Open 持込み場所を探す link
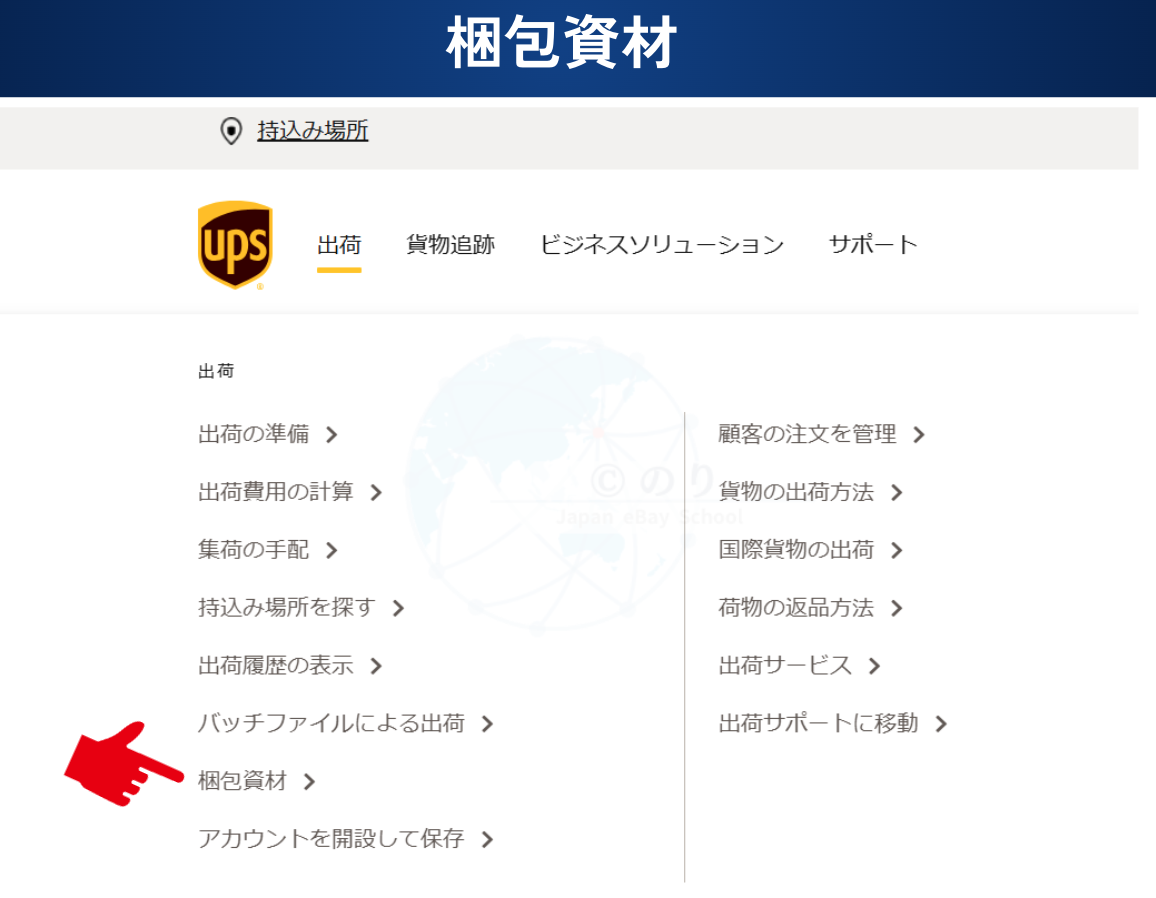The image size is (1156, 898). pos(287,608)
